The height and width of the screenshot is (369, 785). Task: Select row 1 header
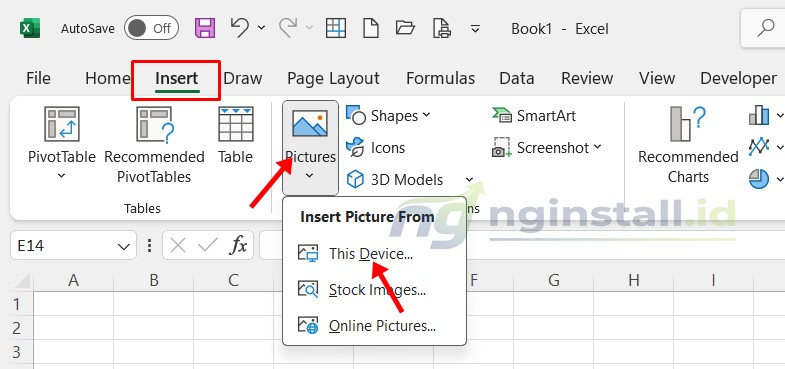[x=17, y=303]
